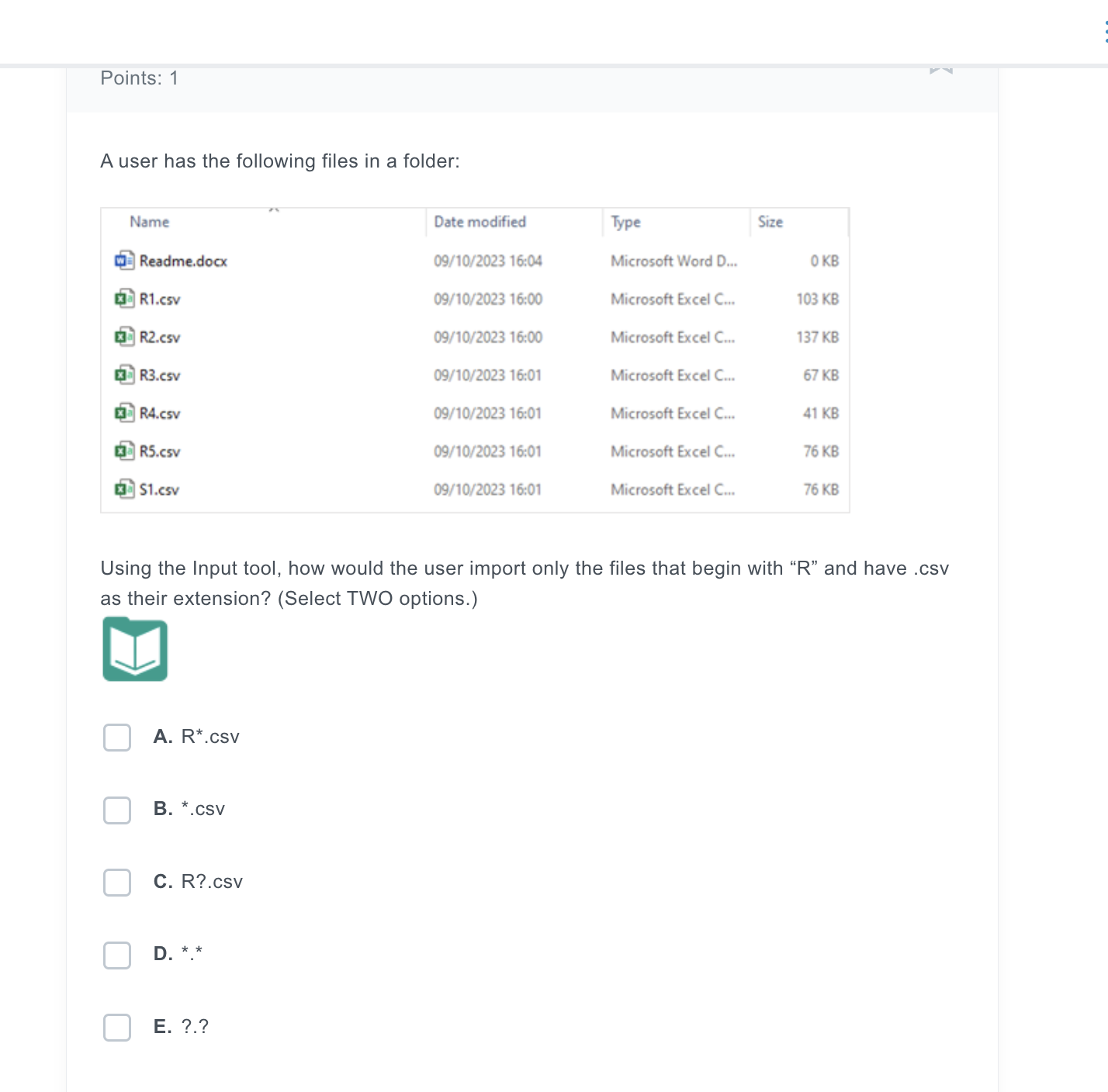Click the Excel icon beside R4.csv
The image size is (1108, 1092).
point(124,413)
